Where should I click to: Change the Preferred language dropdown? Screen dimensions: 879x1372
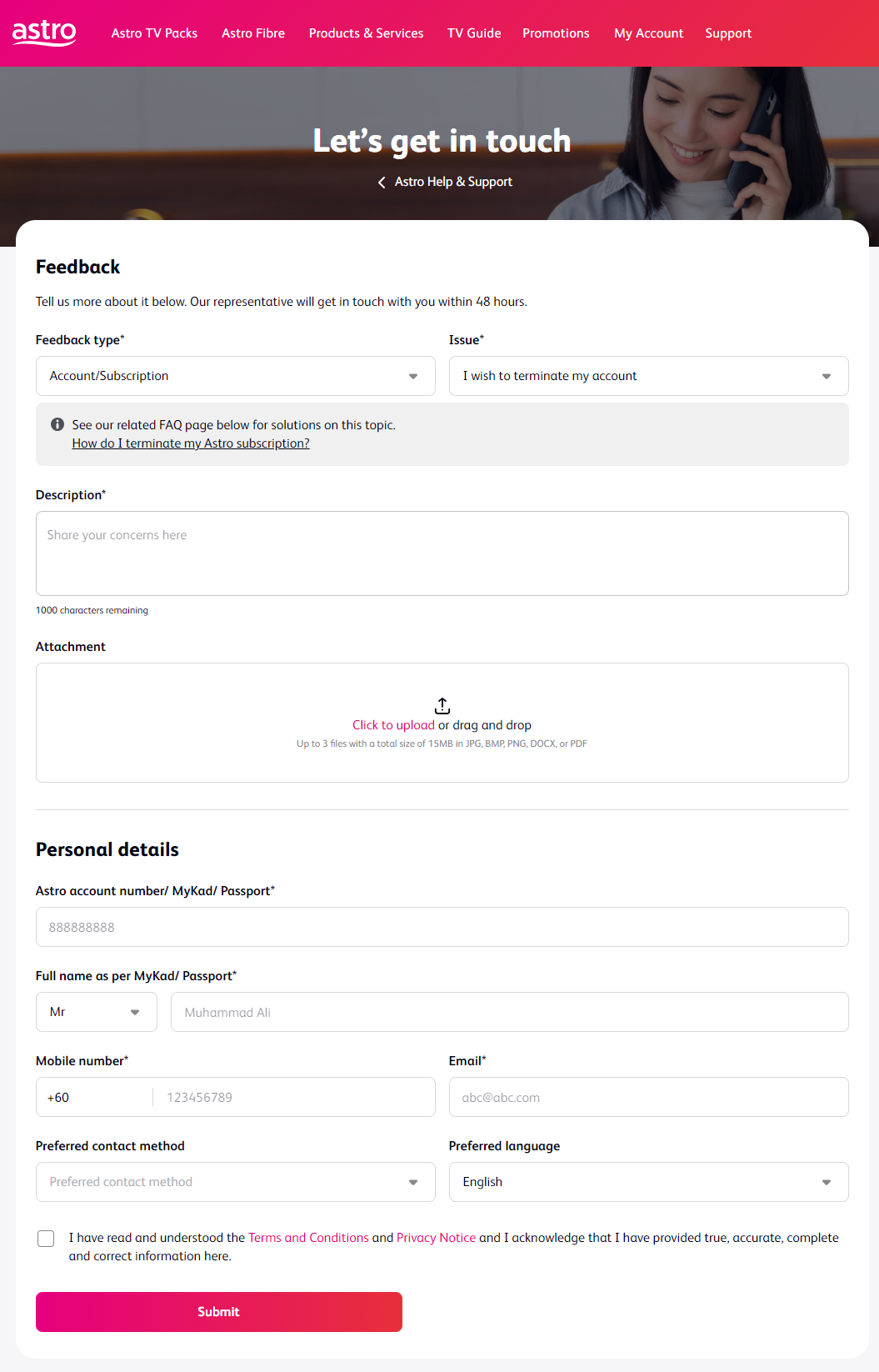click(x=648, y=1182)
